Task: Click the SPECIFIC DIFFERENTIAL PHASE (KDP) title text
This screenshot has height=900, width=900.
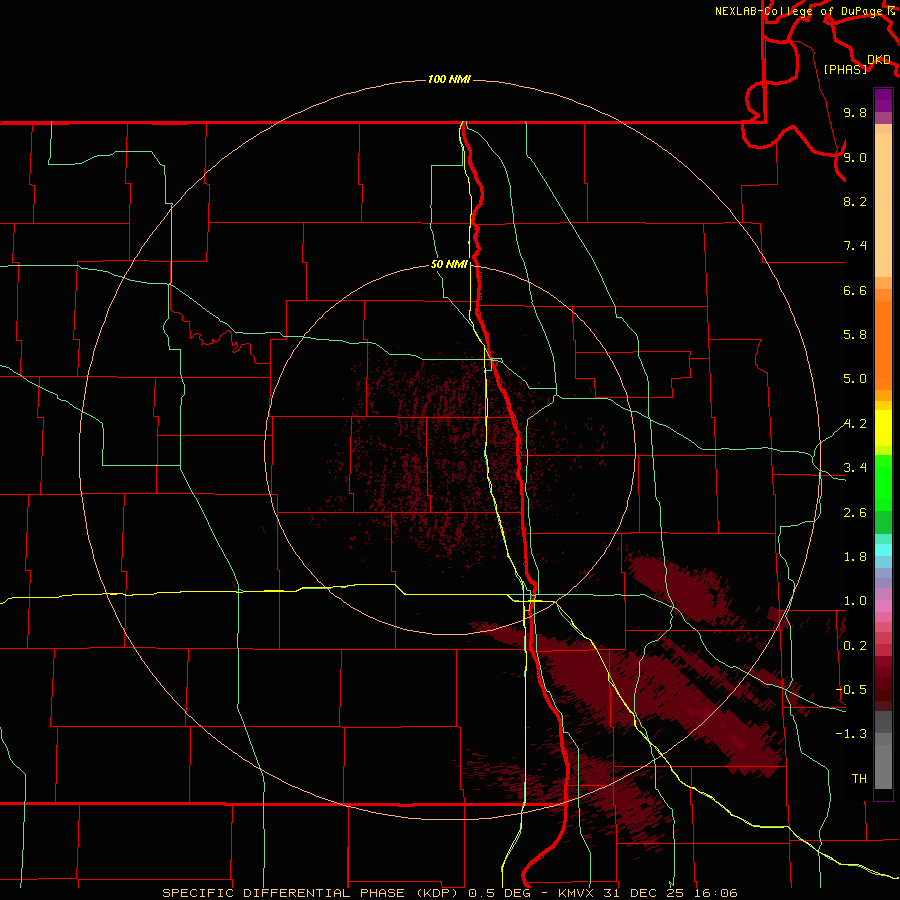Action: pos(310,893)
